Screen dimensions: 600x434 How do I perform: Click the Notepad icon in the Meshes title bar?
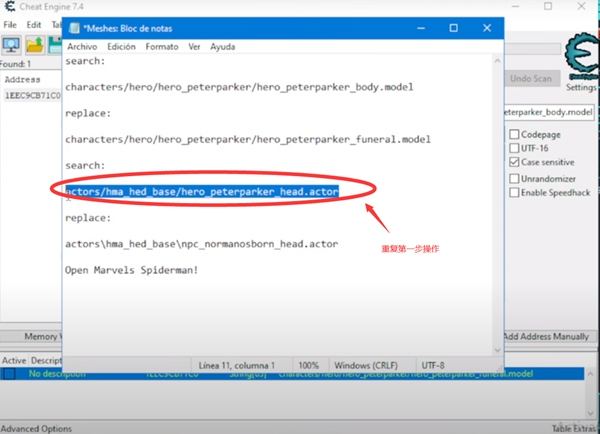[75, 28]
